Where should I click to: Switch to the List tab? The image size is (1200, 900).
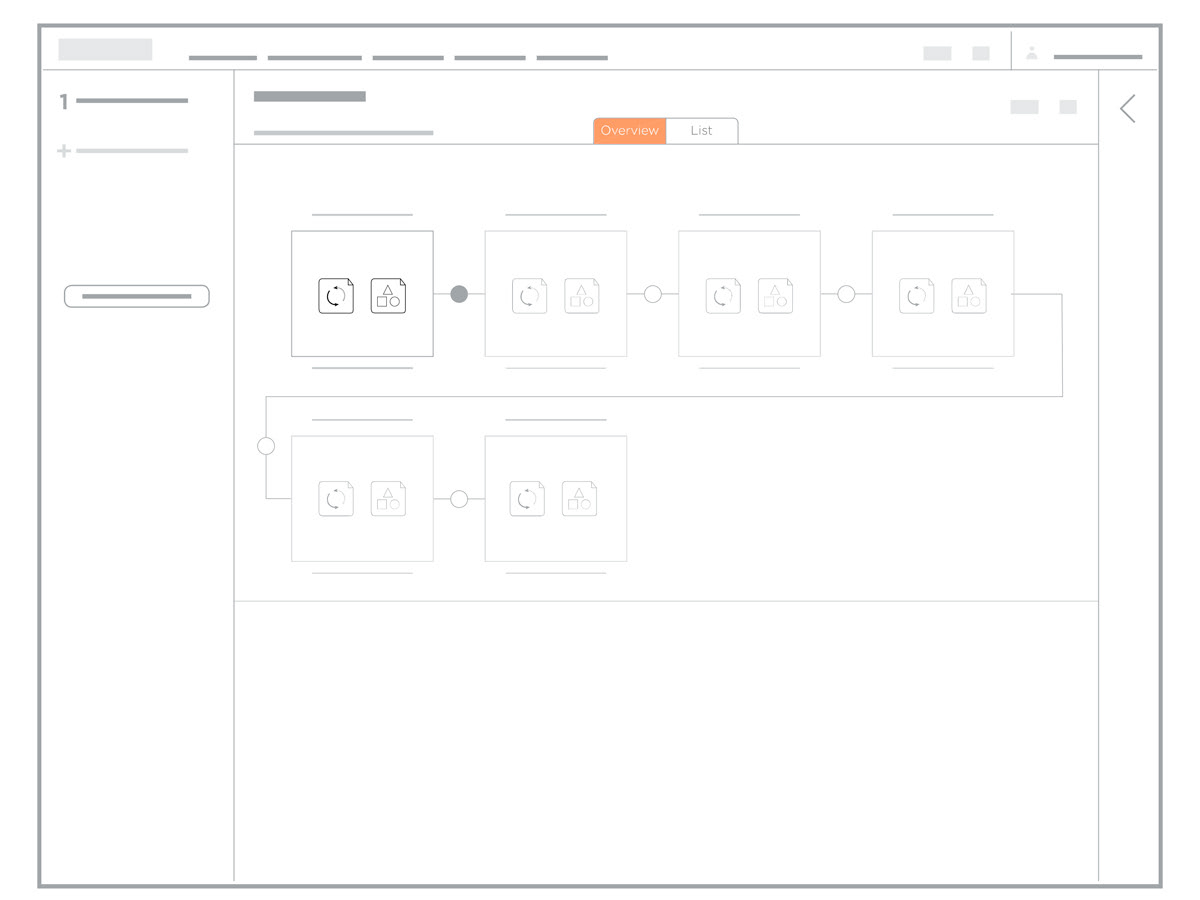(702, 131)
